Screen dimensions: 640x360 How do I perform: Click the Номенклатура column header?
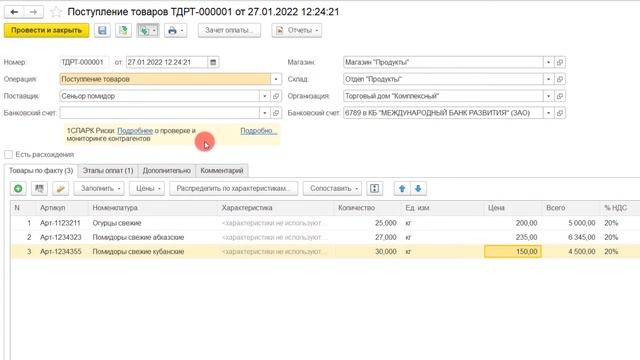tap(153, 208)
